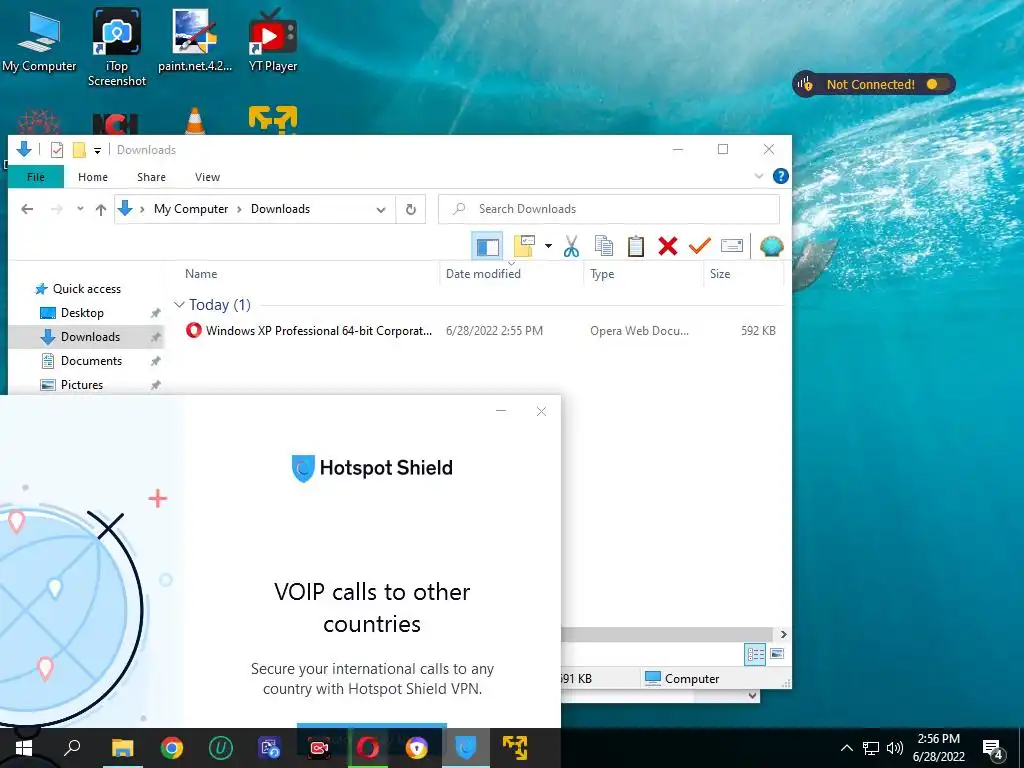Switch to details view icon
This screenshot has height=768, width=1024.
[x=755, y=654]
